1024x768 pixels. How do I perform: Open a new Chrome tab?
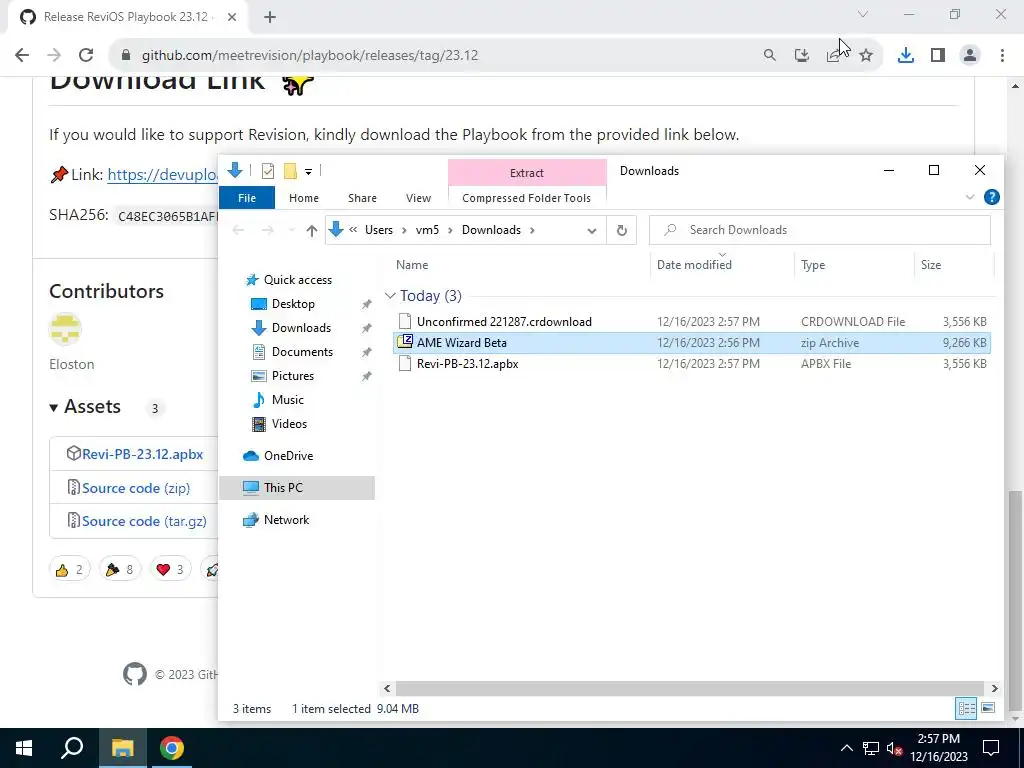click(x=270, y=17)
